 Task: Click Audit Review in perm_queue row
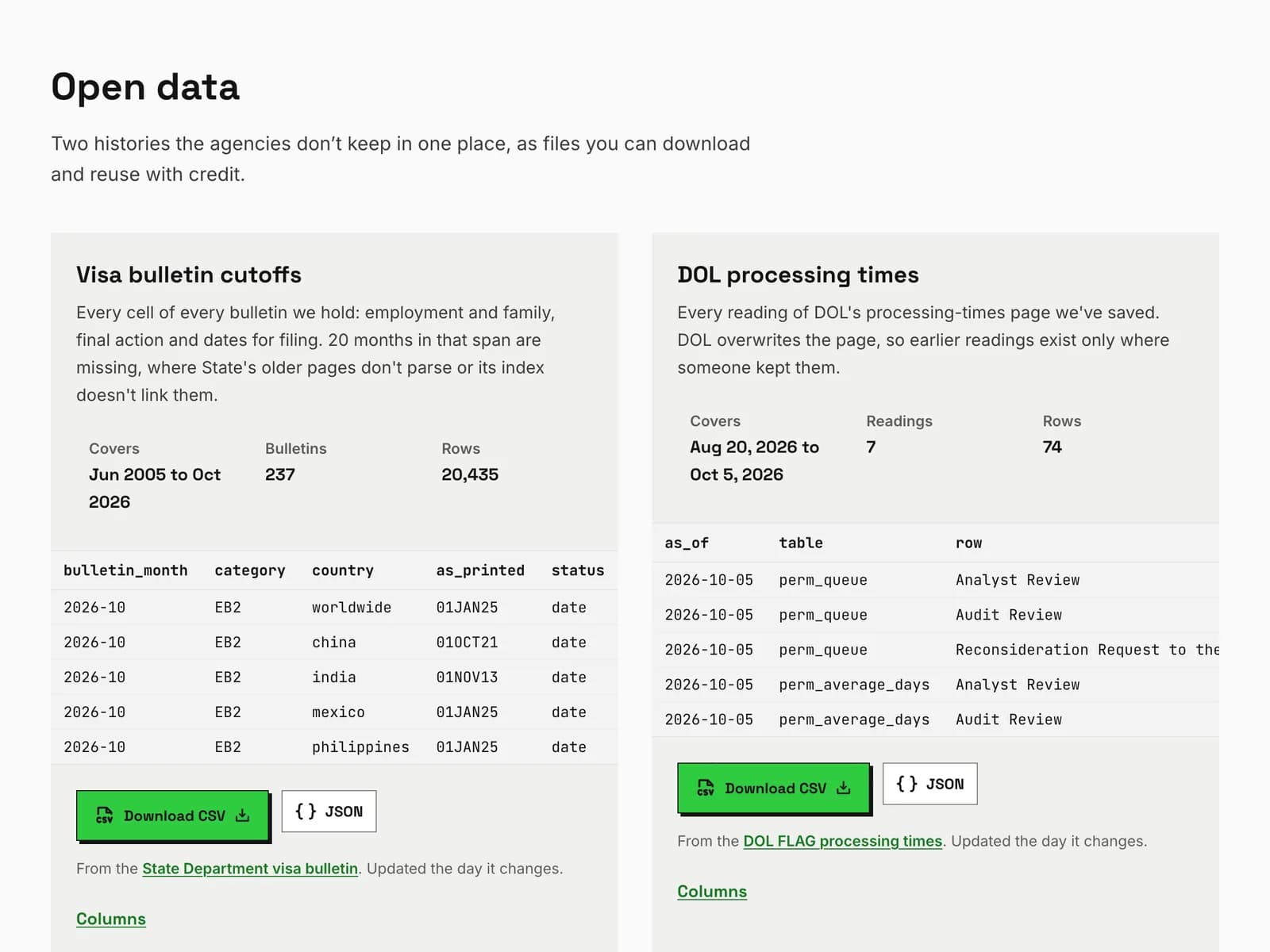click(1009, 615)
